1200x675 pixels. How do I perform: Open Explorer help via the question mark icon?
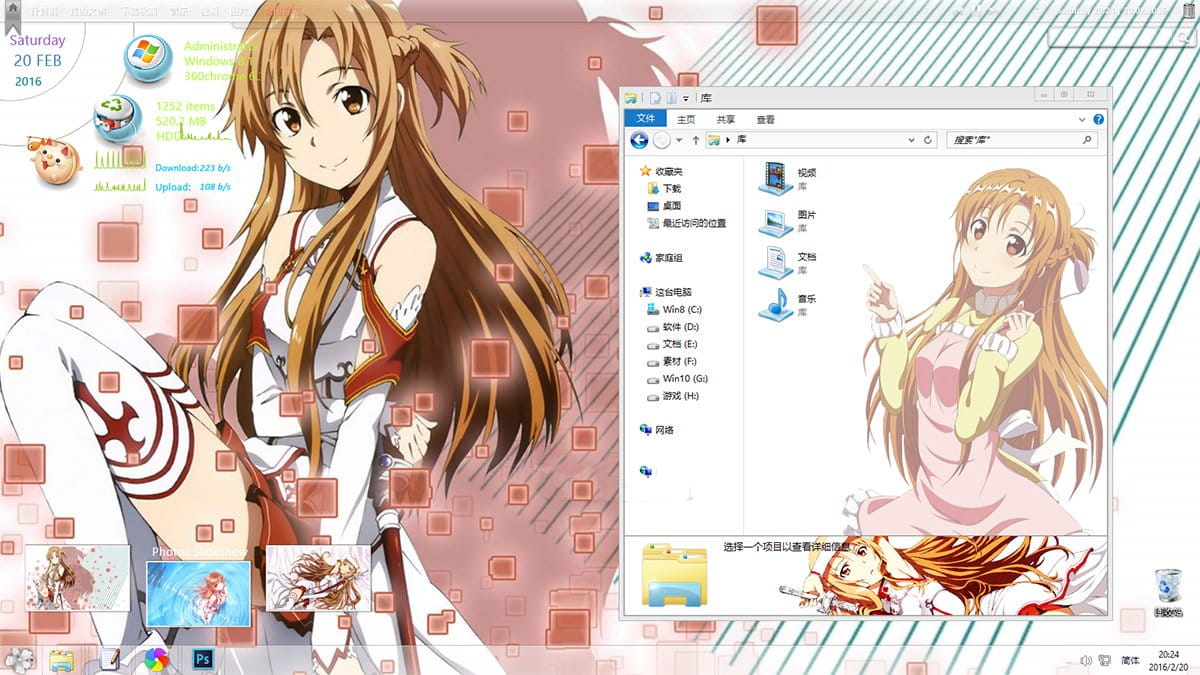point(1099,119)
